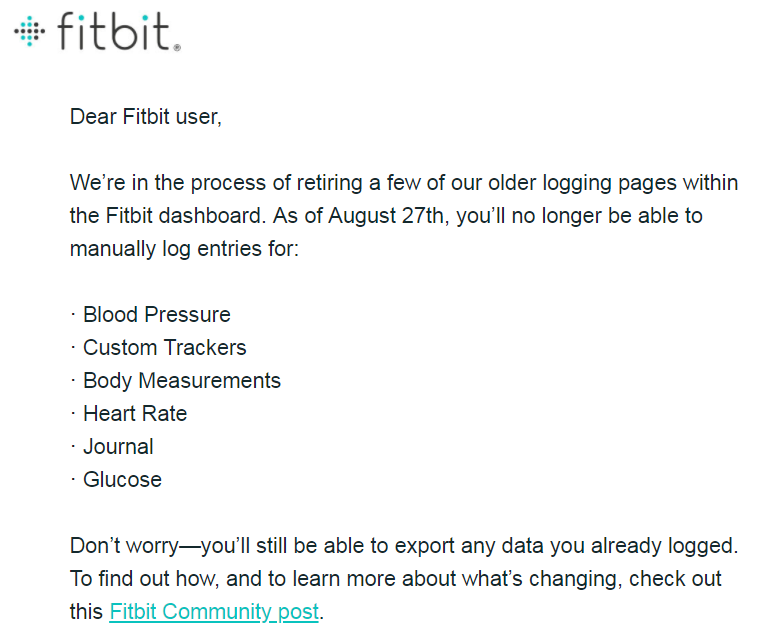Viewport: 768px width, 642px height.
Task: Click the Blood Pressure list item
Action: point(156,314)
